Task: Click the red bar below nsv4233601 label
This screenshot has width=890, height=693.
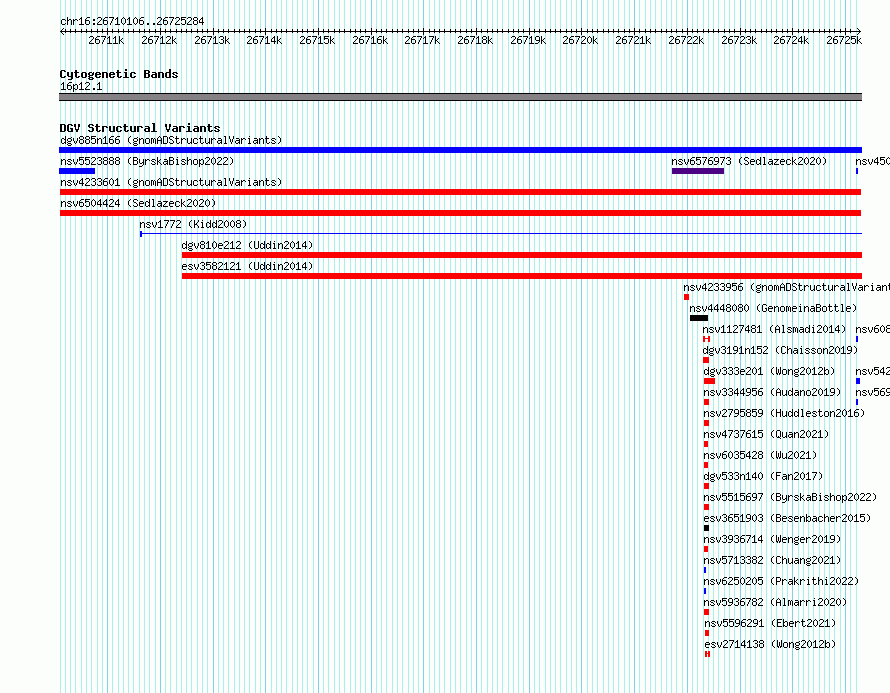Action: [x=460, y=192]
